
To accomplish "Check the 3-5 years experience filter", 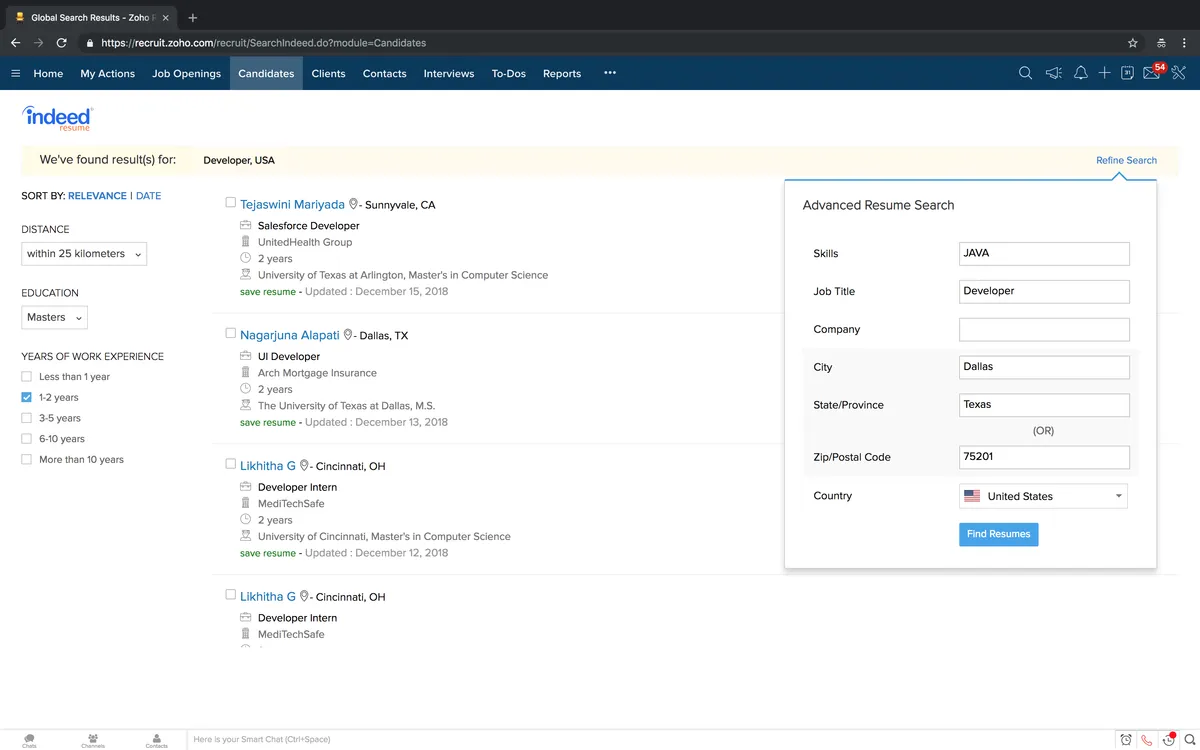I will click(27, 418).
